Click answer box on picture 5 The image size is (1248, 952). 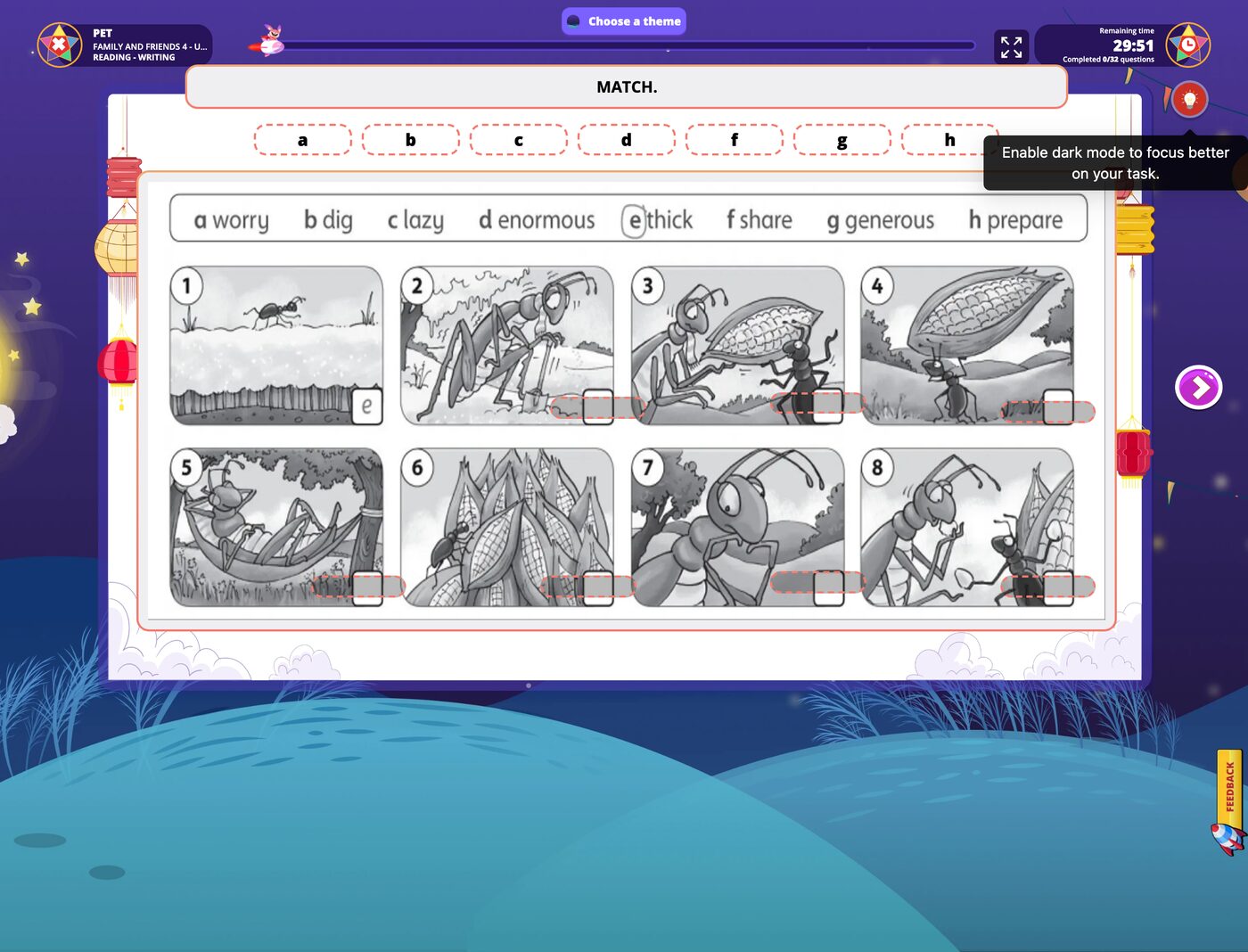point(358,587)
